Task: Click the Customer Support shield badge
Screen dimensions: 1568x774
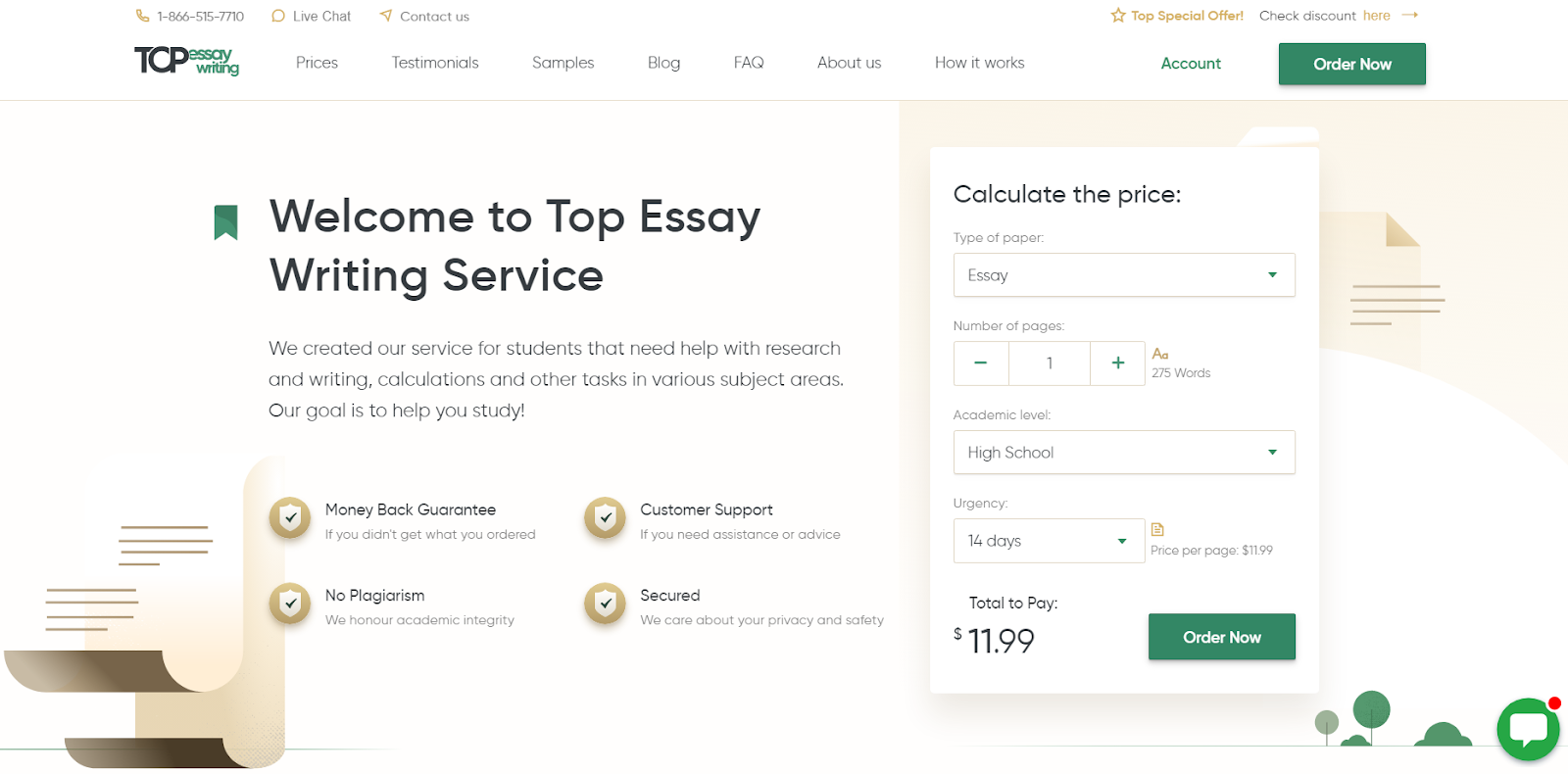Action: (x=605, y=517)
